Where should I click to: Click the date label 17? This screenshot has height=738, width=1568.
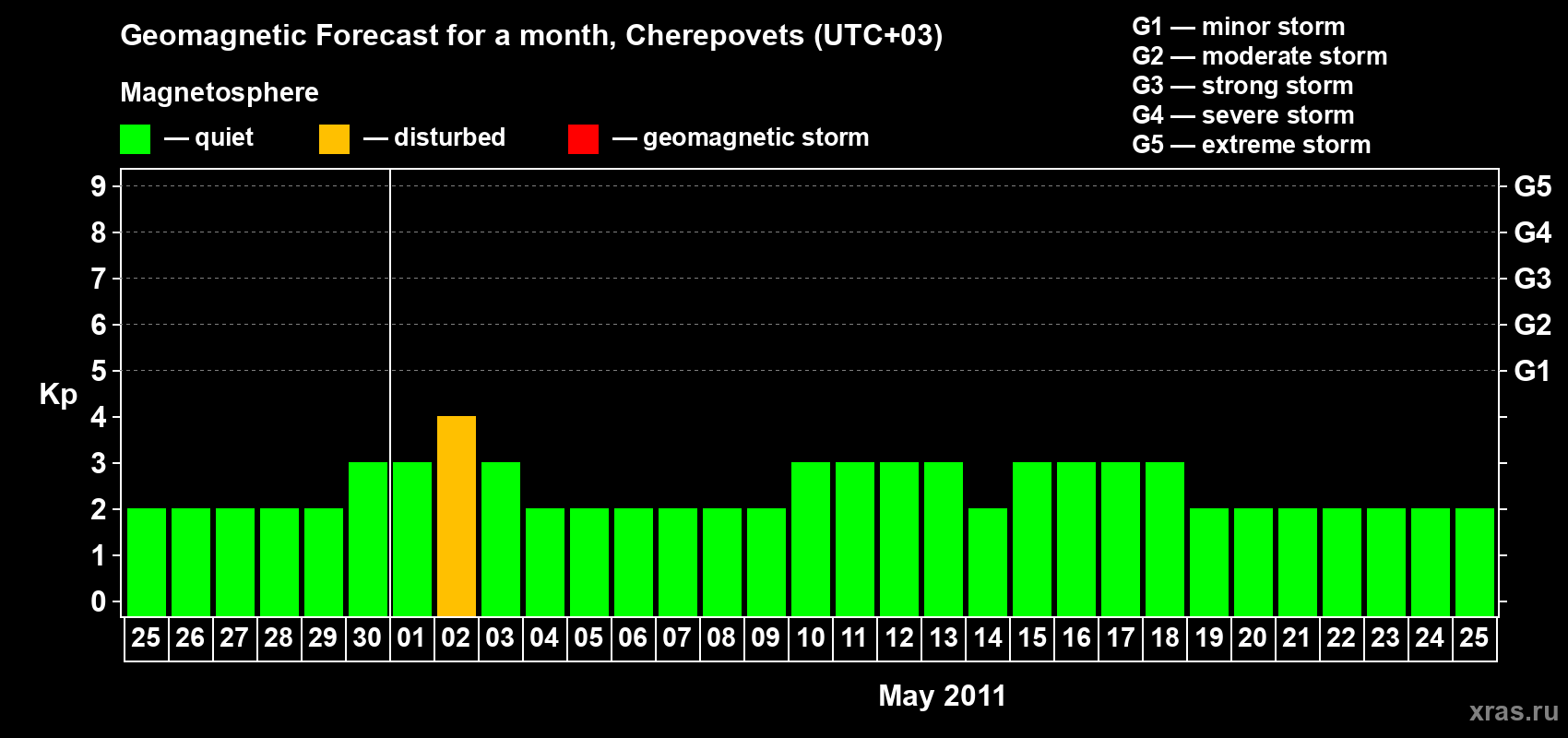pyautogui.click(x=1121, y=638)
